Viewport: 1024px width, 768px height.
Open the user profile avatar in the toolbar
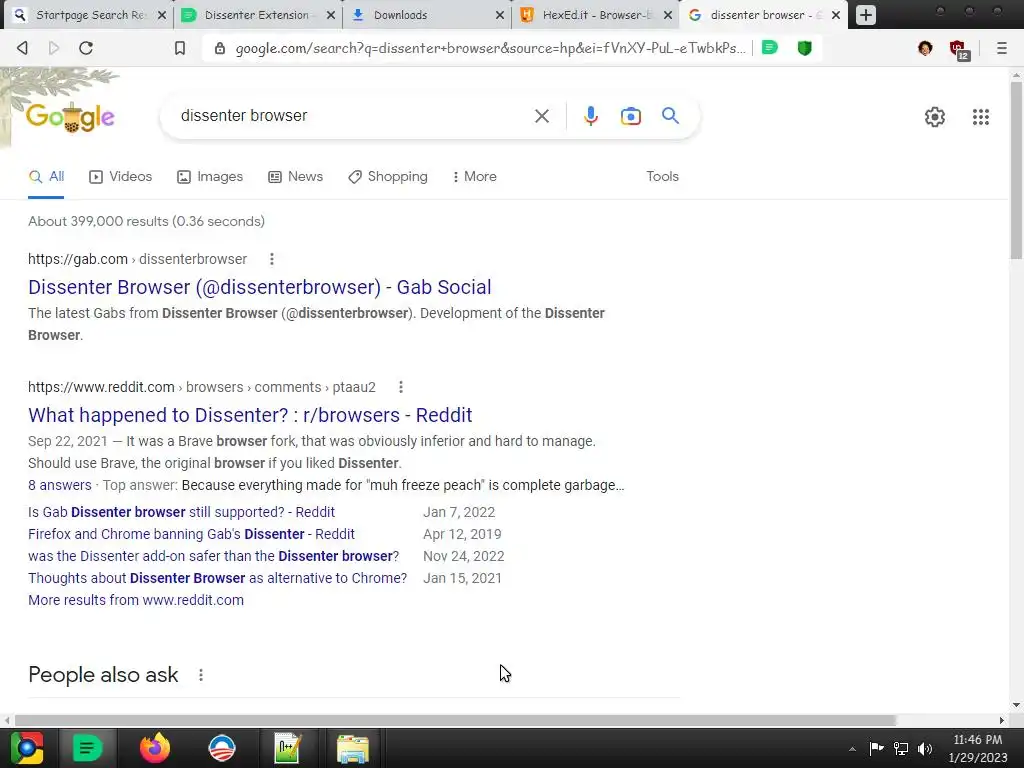[x=925, y=48]
